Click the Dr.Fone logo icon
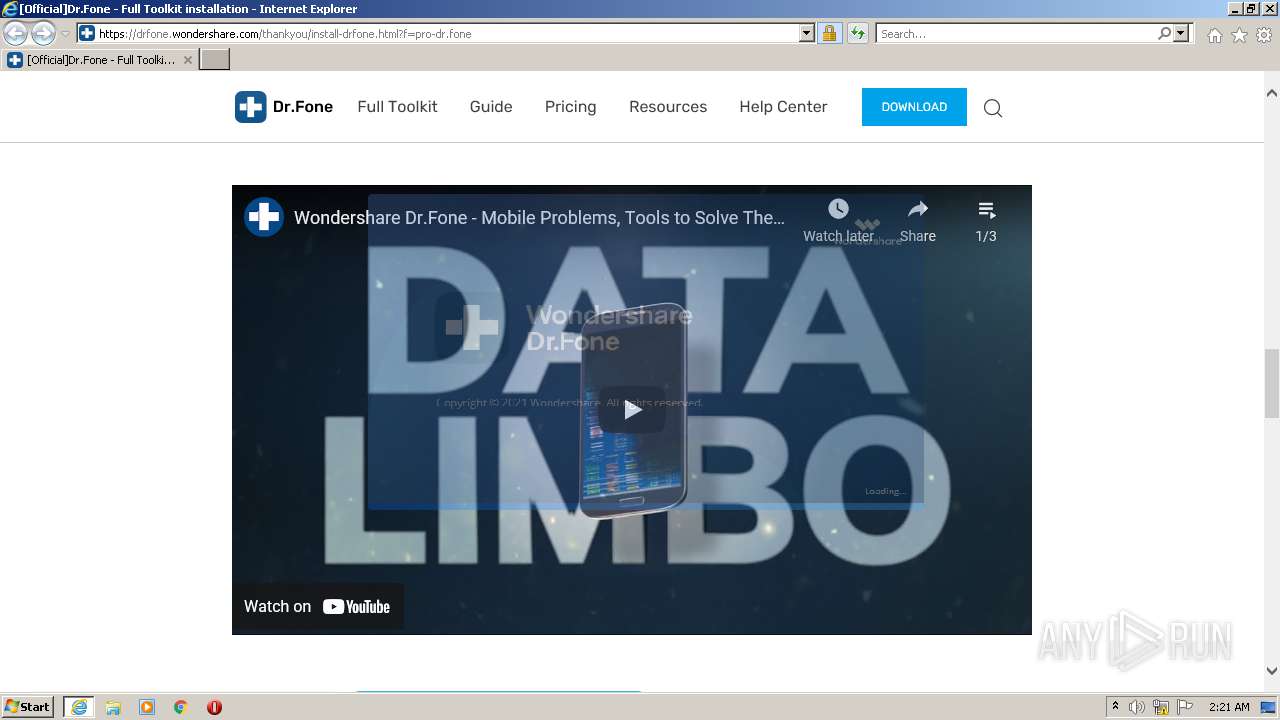The width and height of the screenshot is (1280, 720). point(250,107)
